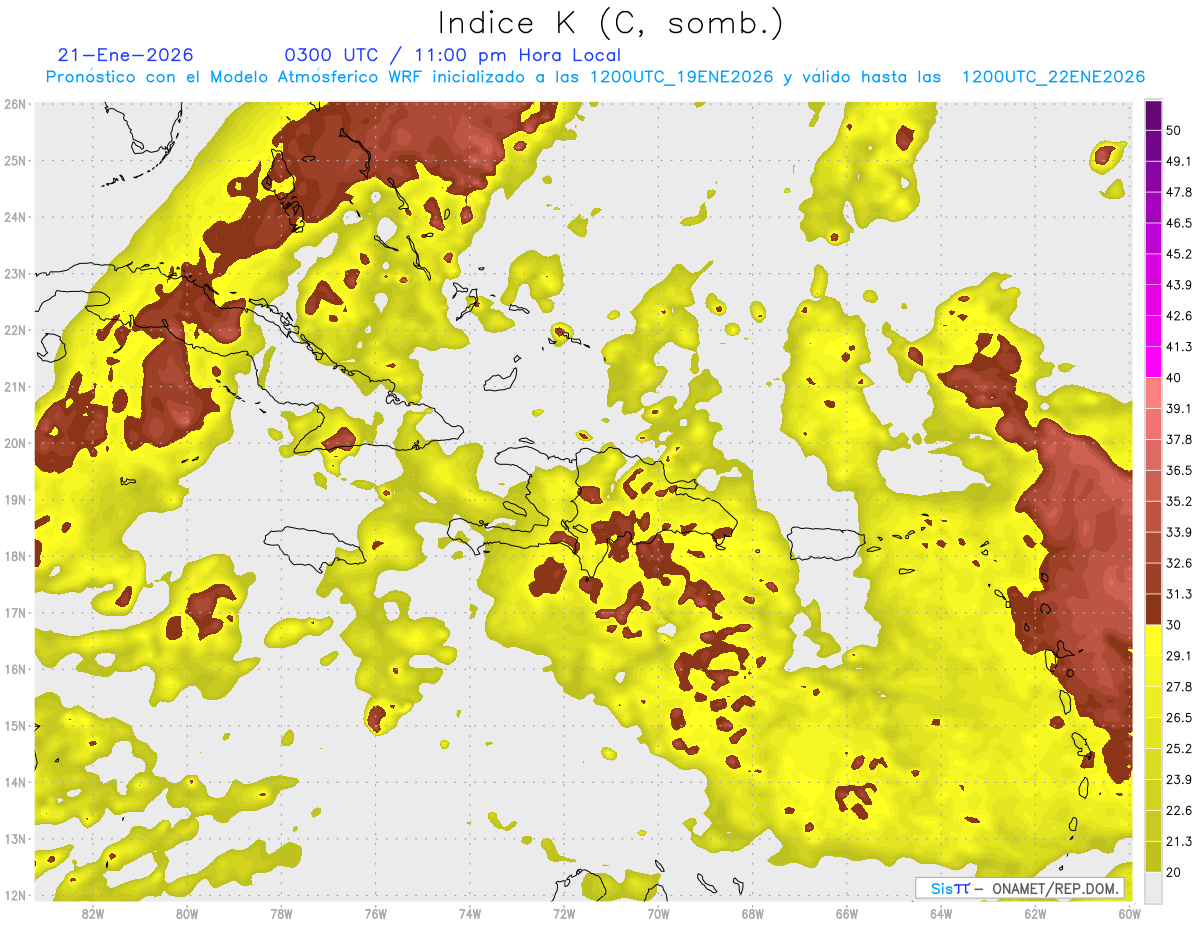Click the longitude label "62W"
This screenshot has width=1200, height=927.
point(1035,913)
